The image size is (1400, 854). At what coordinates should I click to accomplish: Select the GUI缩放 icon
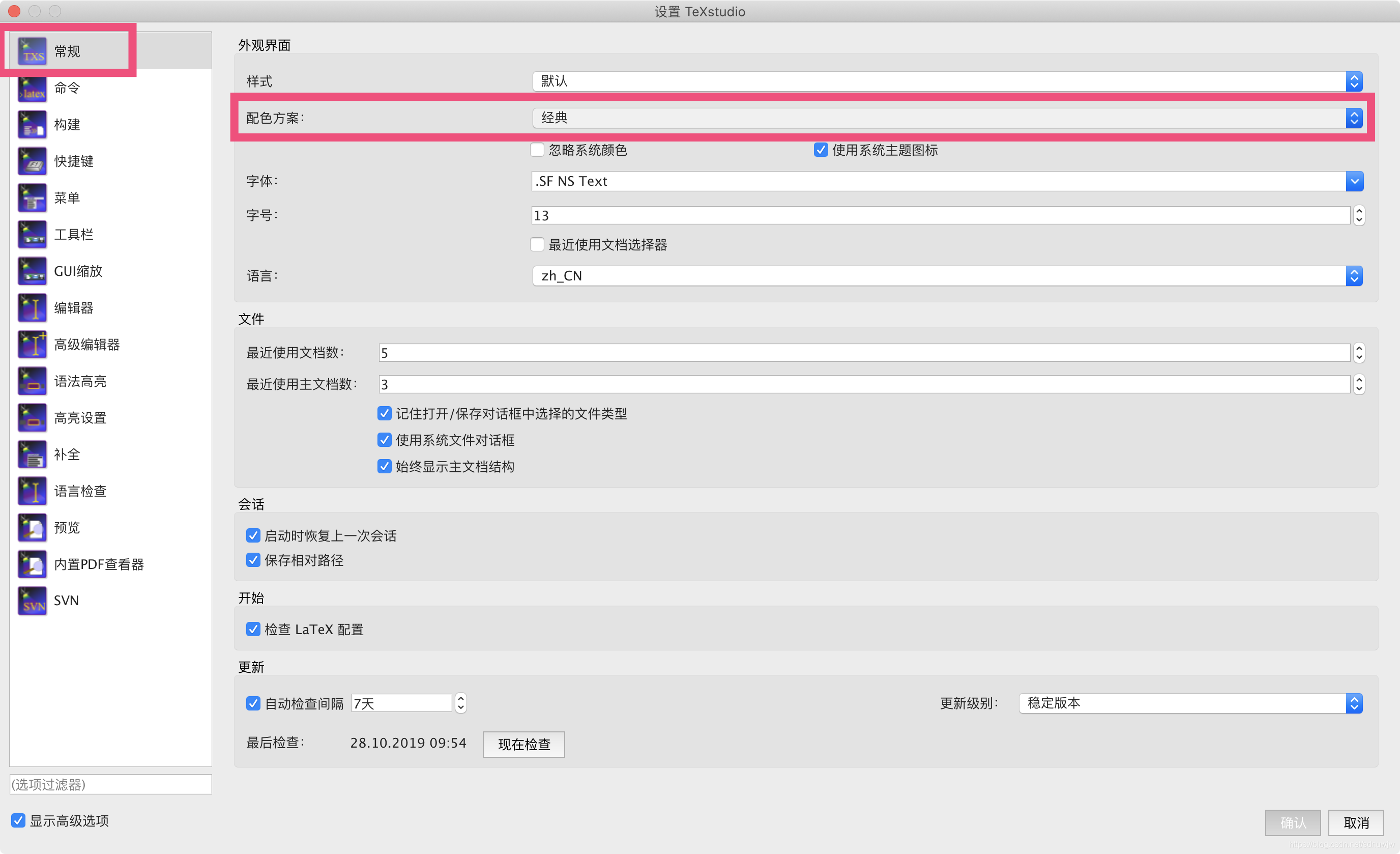[x=33, y=271]
